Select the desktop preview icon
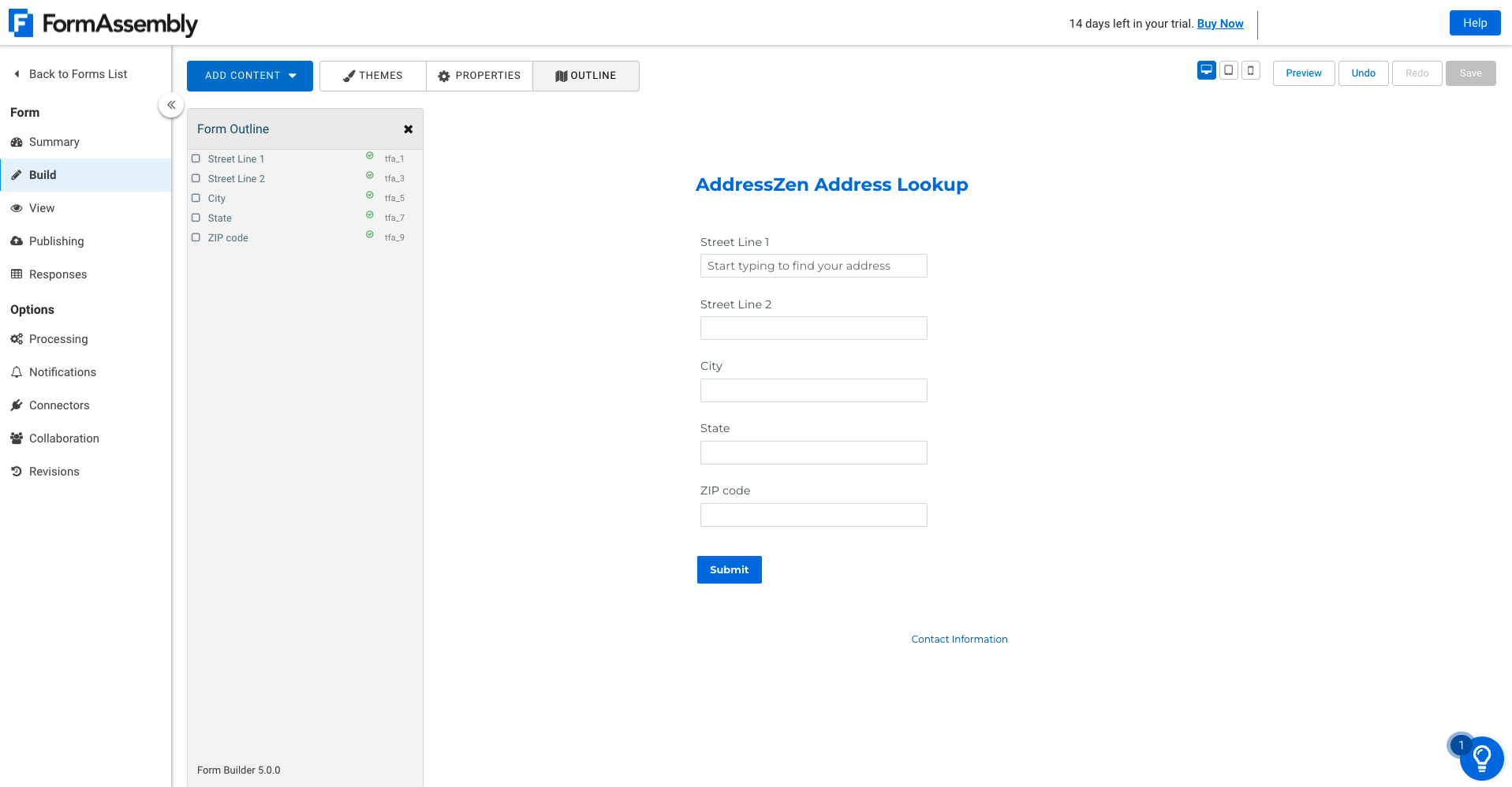The width and height of the screenshot is (1512, 787). 1206,70
